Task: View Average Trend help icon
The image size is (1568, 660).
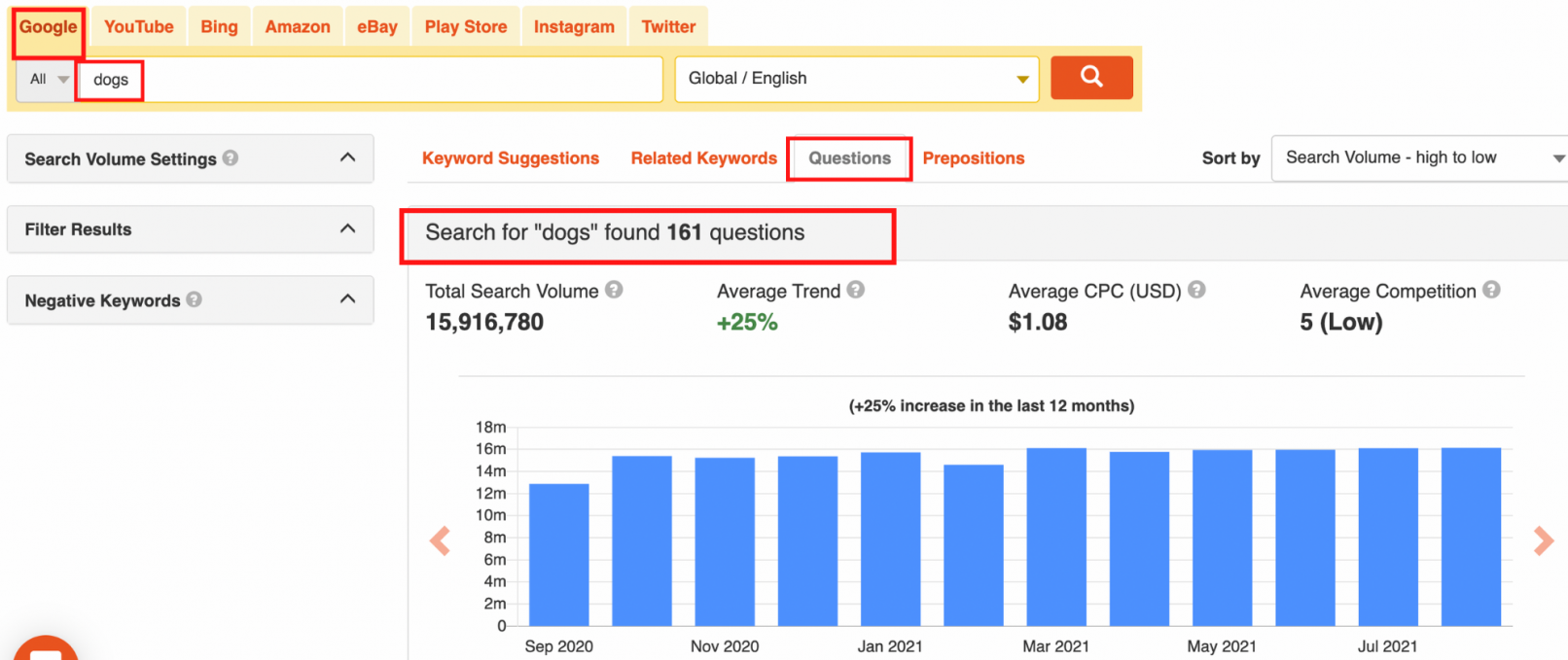Action: pyautogui.click(x=857, y=289)
